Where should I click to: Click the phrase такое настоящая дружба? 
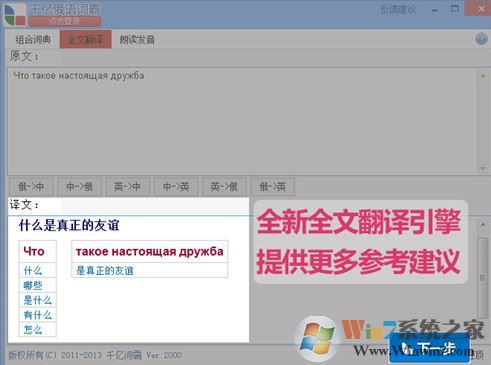[x=150, y=251]
